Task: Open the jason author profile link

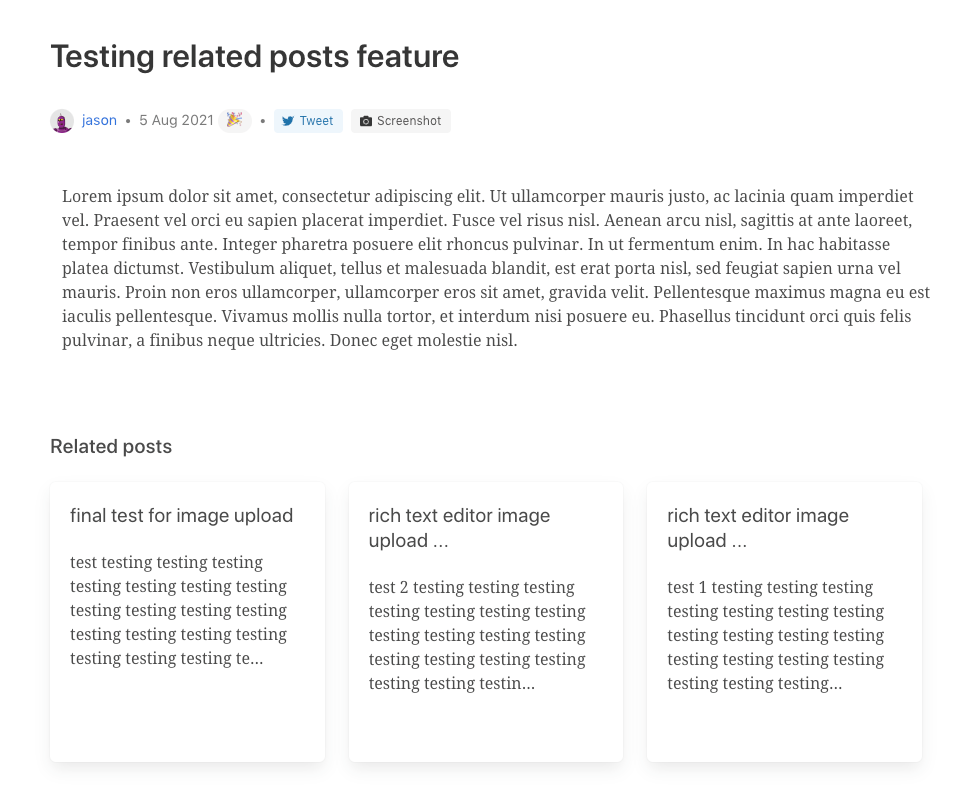Action: [99, 121]
